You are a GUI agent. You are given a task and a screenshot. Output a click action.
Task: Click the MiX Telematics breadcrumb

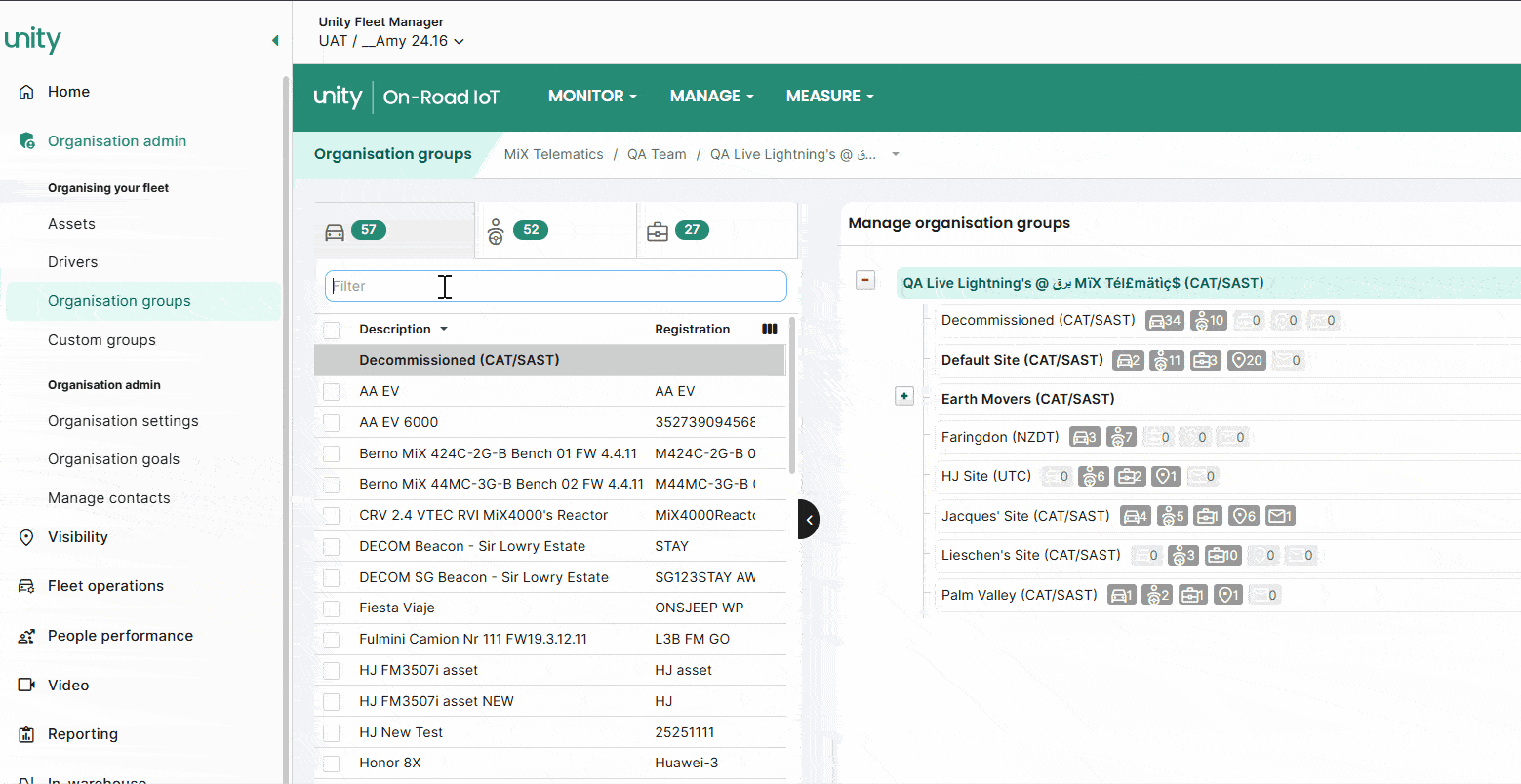[x=554, y=155]
